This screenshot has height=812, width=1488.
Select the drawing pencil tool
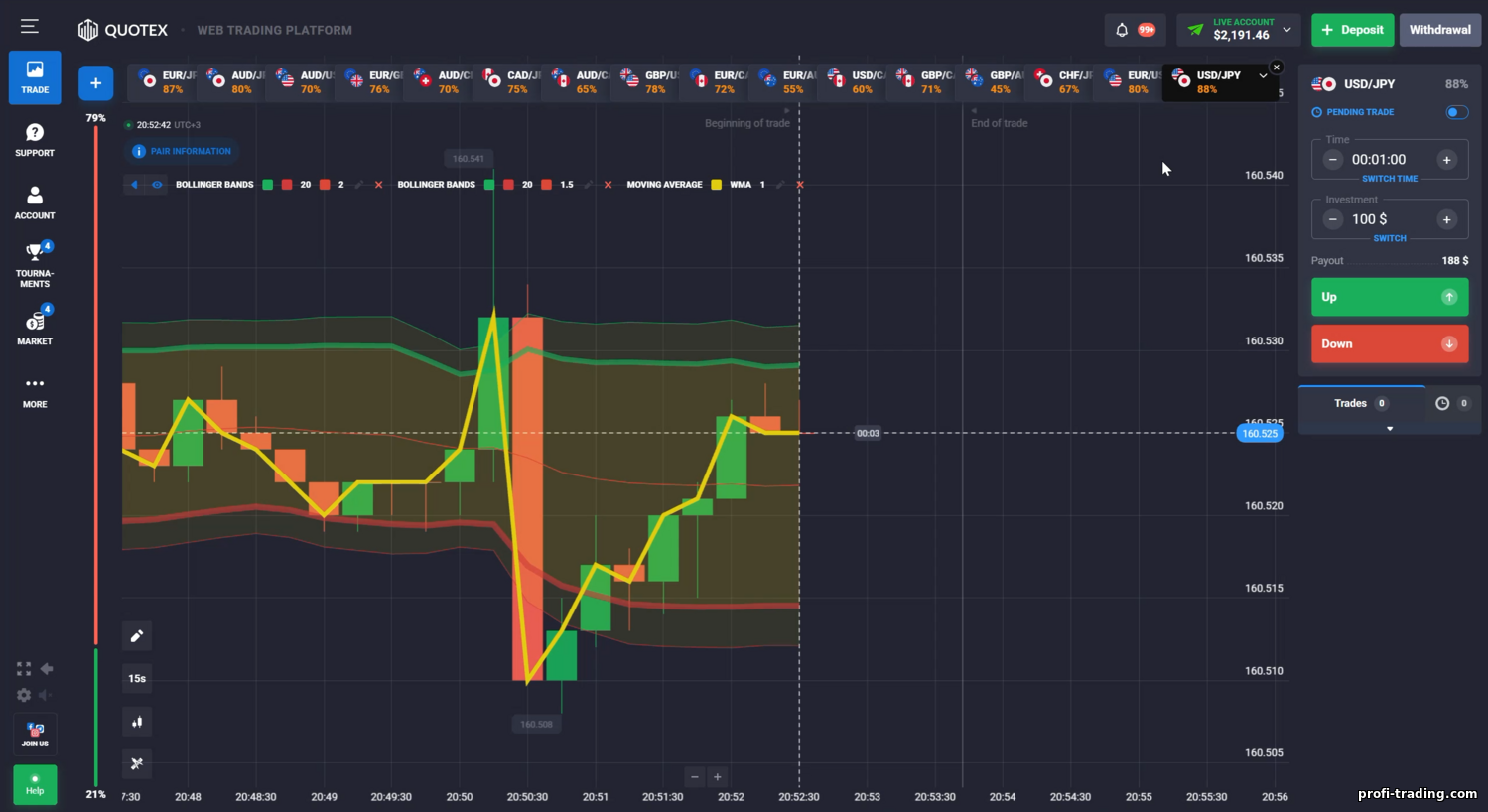point(137,635)
